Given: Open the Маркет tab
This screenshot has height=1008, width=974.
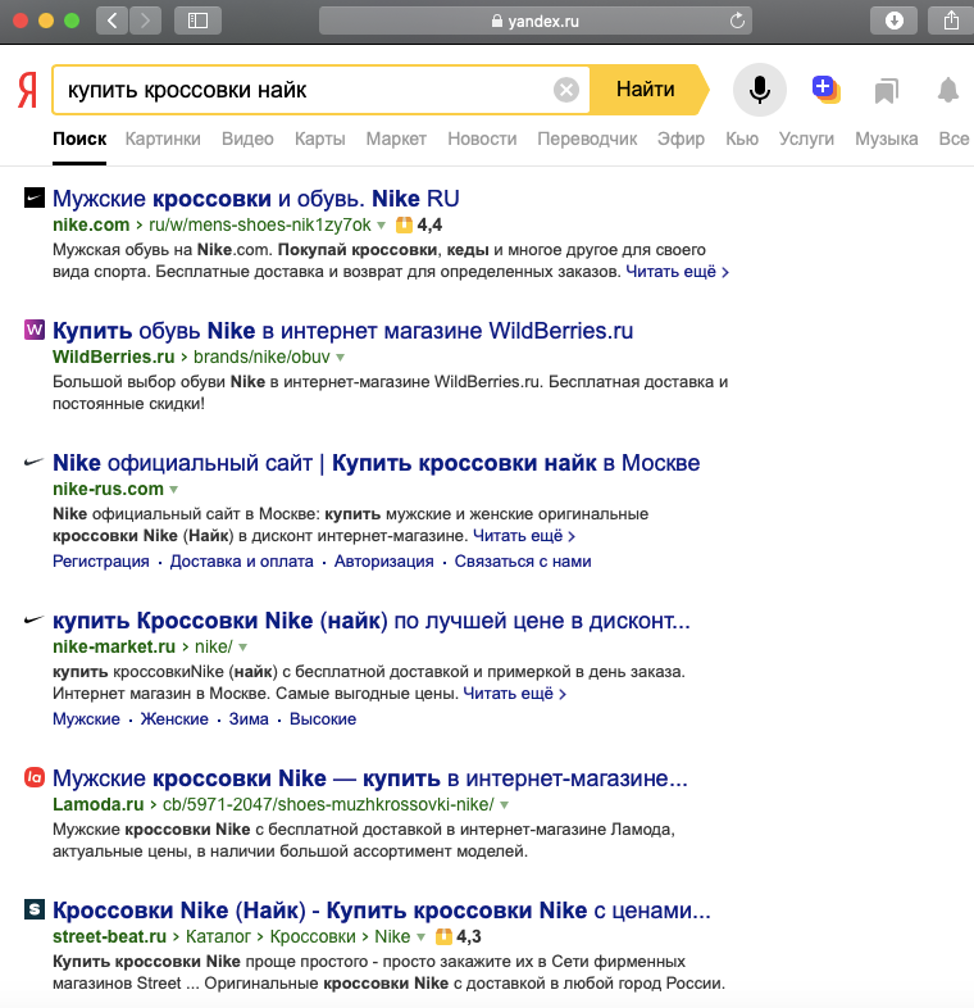Looking at the screenshot, I should (x=396, y=139).
